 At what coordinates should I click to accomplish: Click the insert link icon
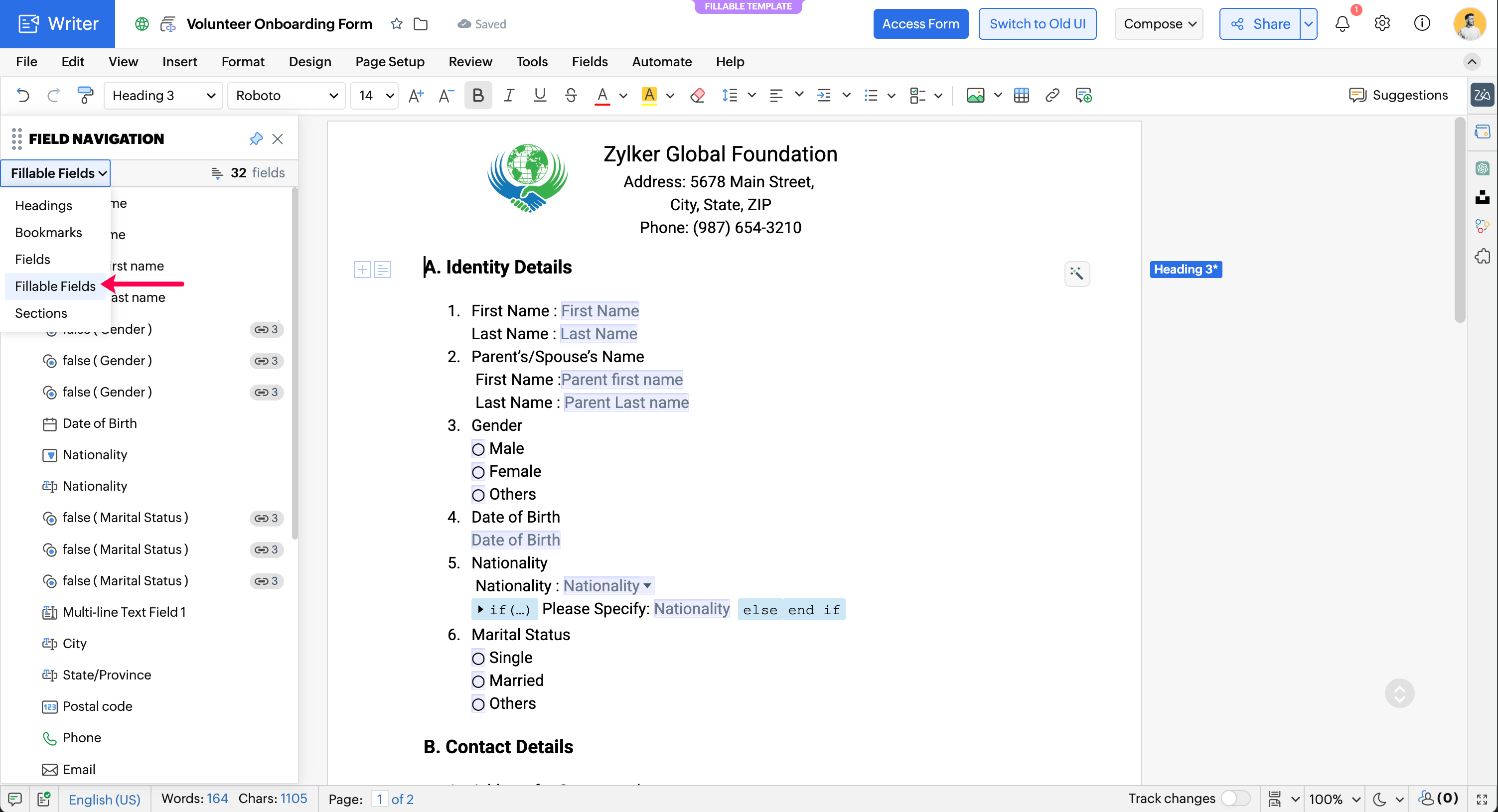tap(1051, 95)
